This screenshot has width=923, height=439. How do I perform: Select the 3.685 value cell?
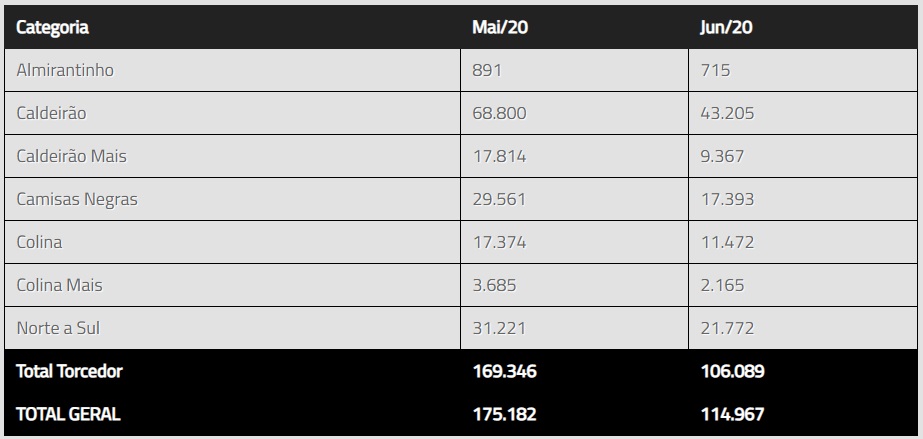[x=494, y=285]
